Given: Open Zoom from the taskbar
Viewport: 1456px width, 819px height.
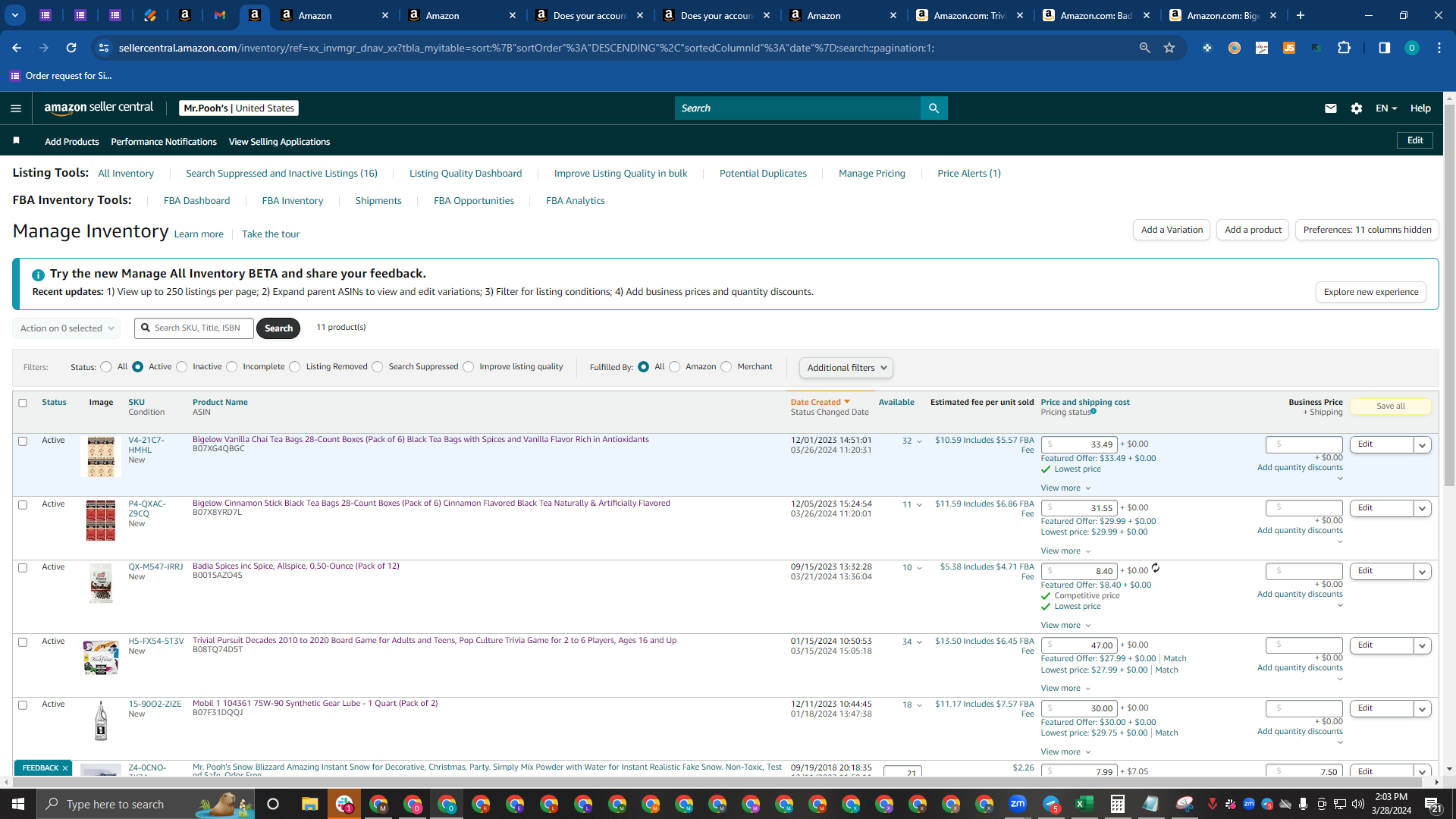Looking at the screenshot, I should click(1017, 804).
